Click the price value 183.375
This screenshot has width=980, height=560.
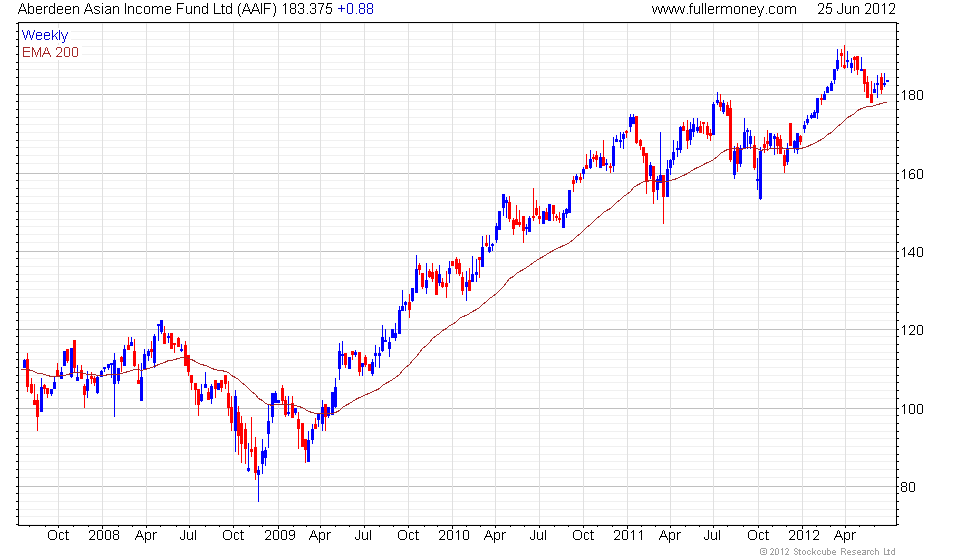(307, 9)
